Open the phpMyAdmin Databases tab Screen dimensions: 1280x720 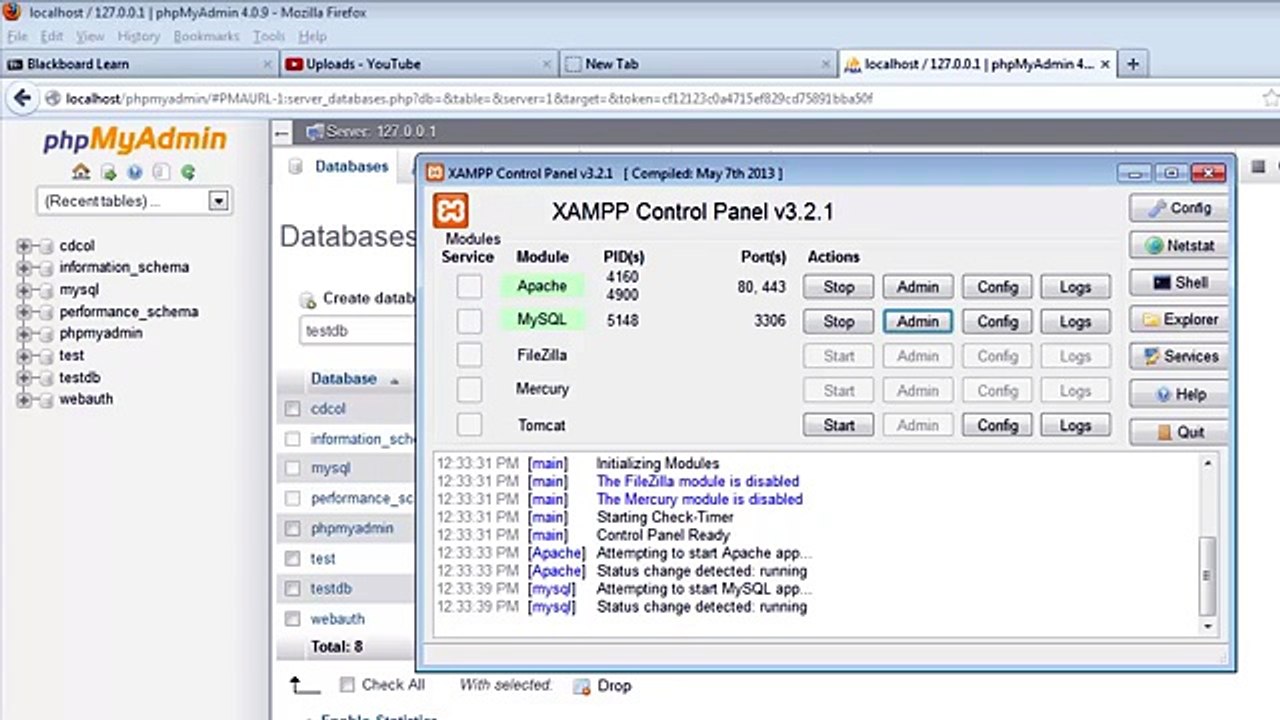pos(339,167)
